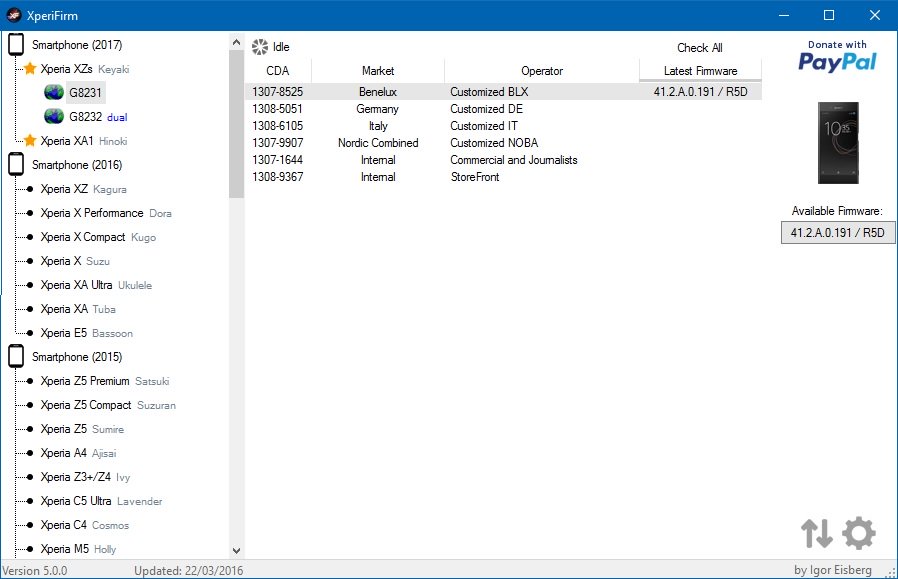Screen dimensions: 898x579
Task: Click the Customized BLX operator cell
Action: pos(489,92)
